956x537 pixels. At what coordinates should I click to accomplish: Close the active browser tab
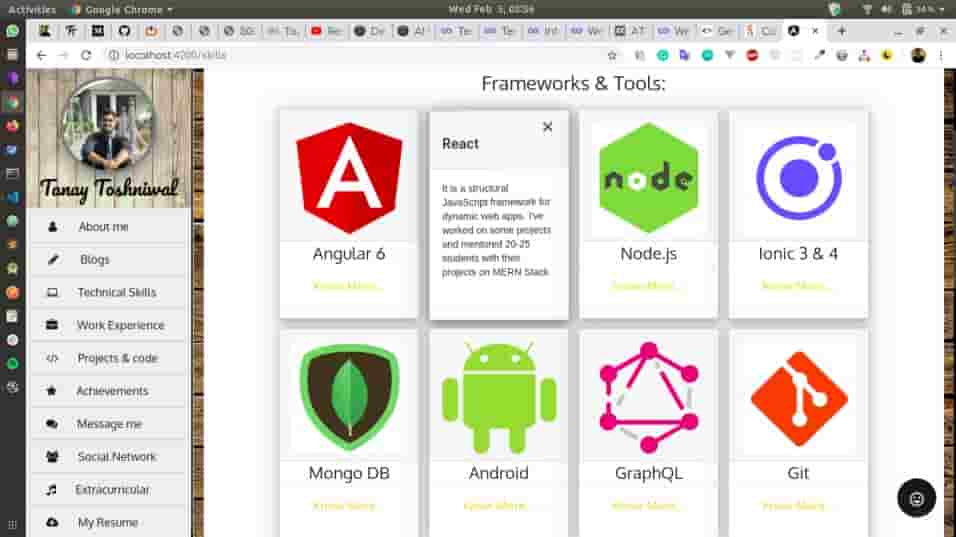[x=815, y=30]
